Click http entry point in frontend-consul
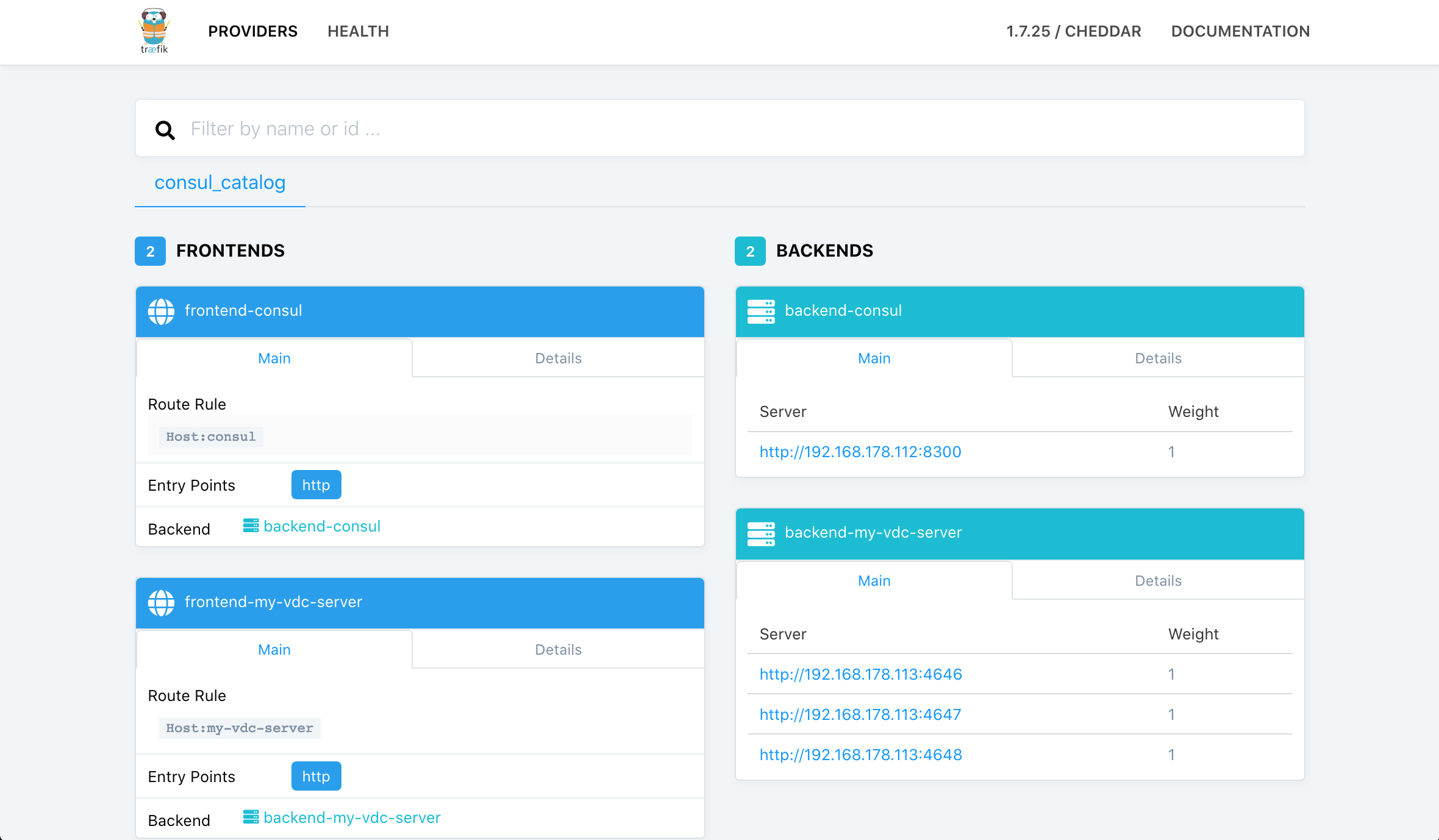 click(316, 485)
